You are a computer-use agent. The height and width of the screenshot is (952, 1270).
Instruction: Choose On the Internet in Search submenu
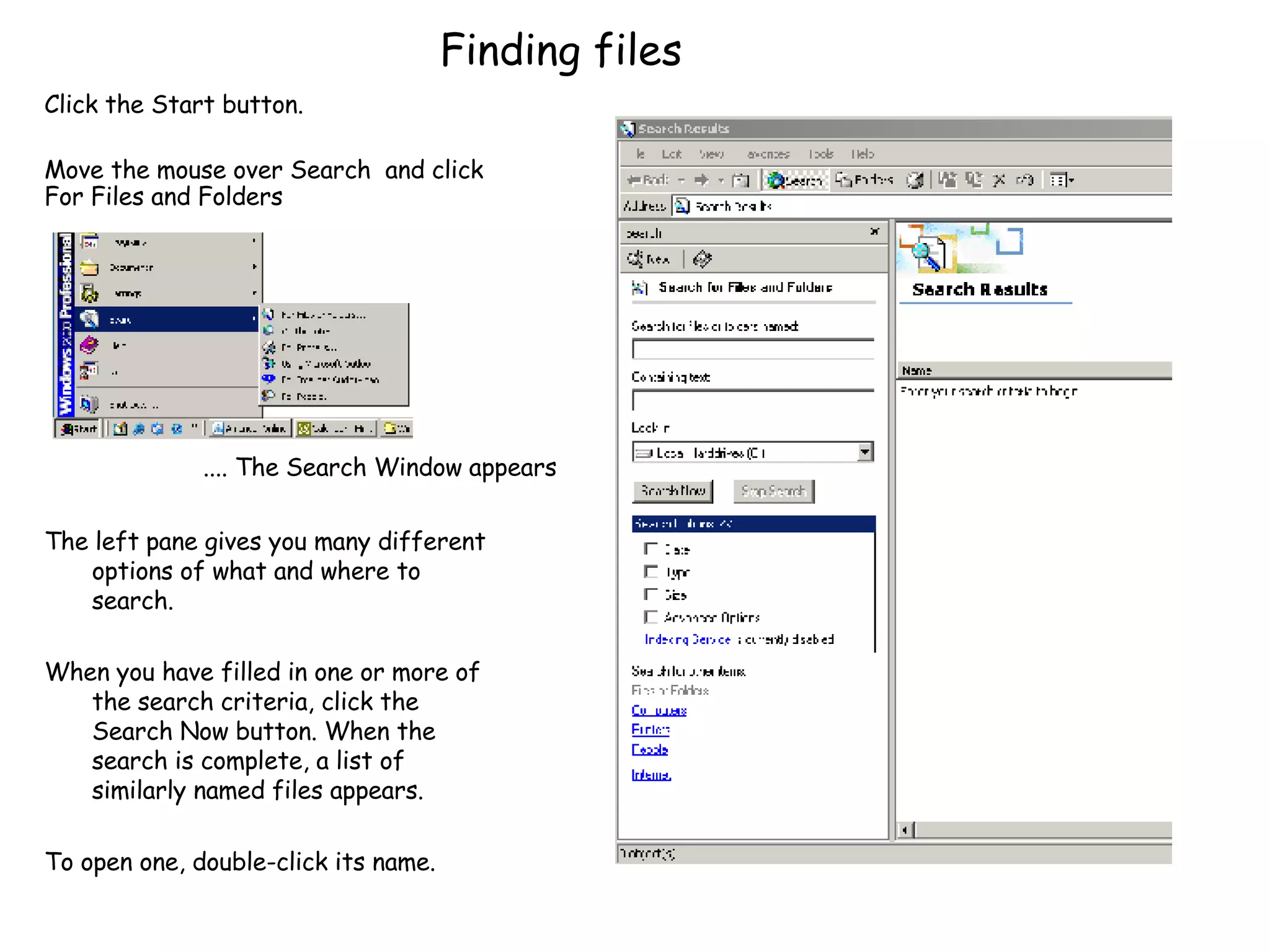coord(334,331)
